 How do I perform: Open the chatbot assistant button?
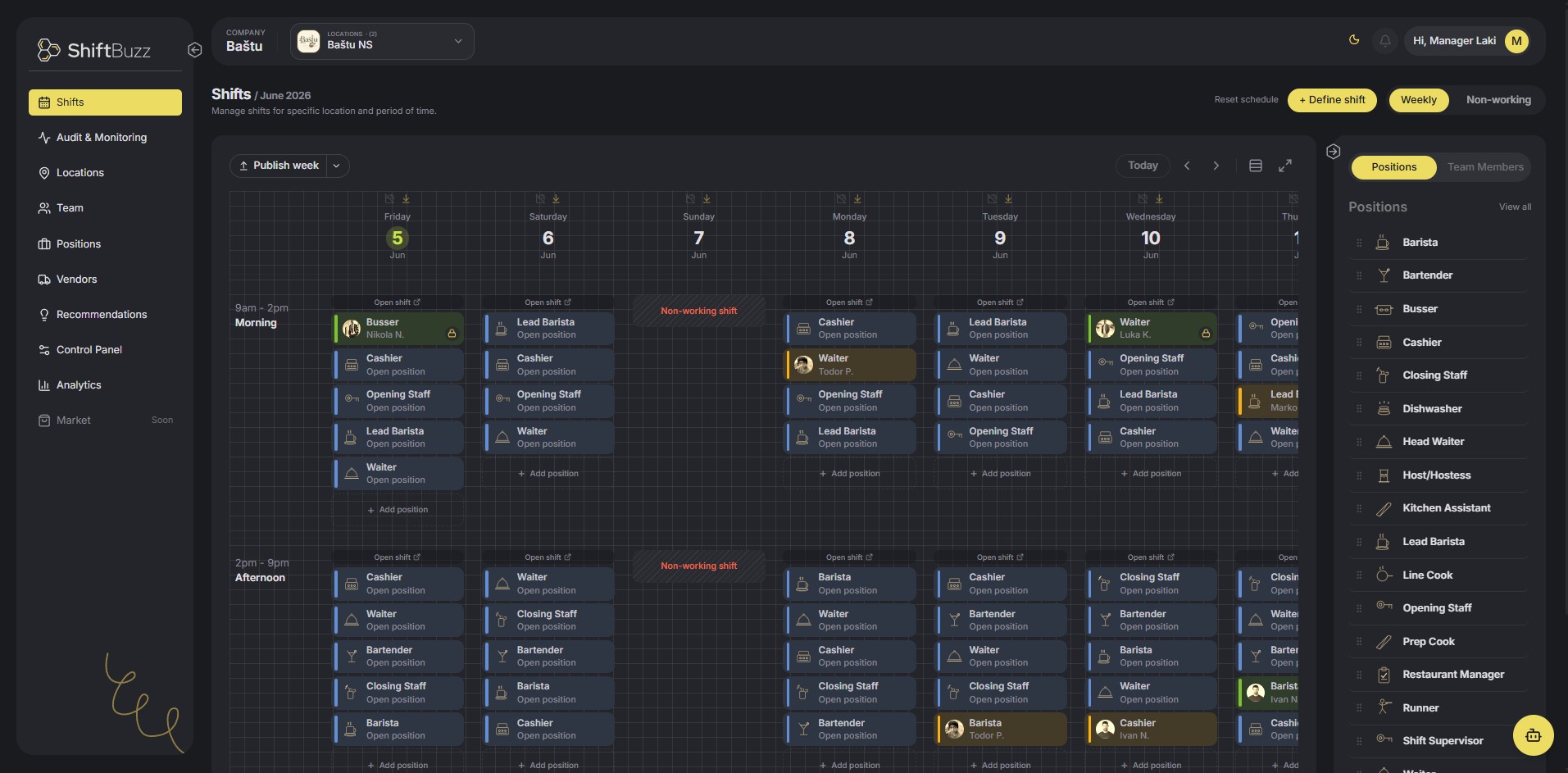click(1533, 735)
